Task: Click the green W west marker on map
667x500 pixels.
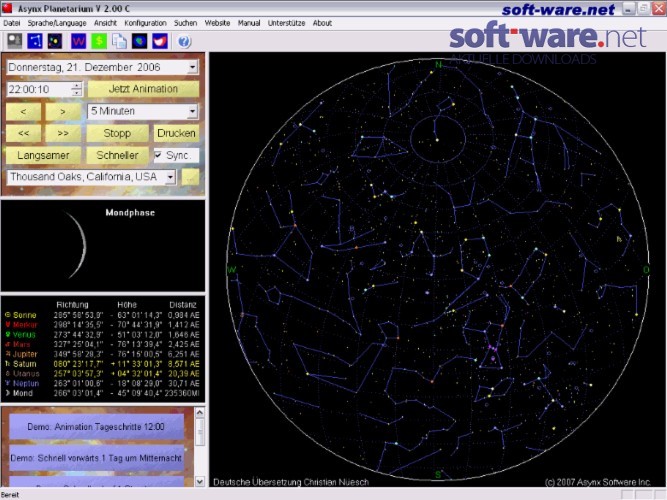Action: pyautogui.click(x=232, y=270)
